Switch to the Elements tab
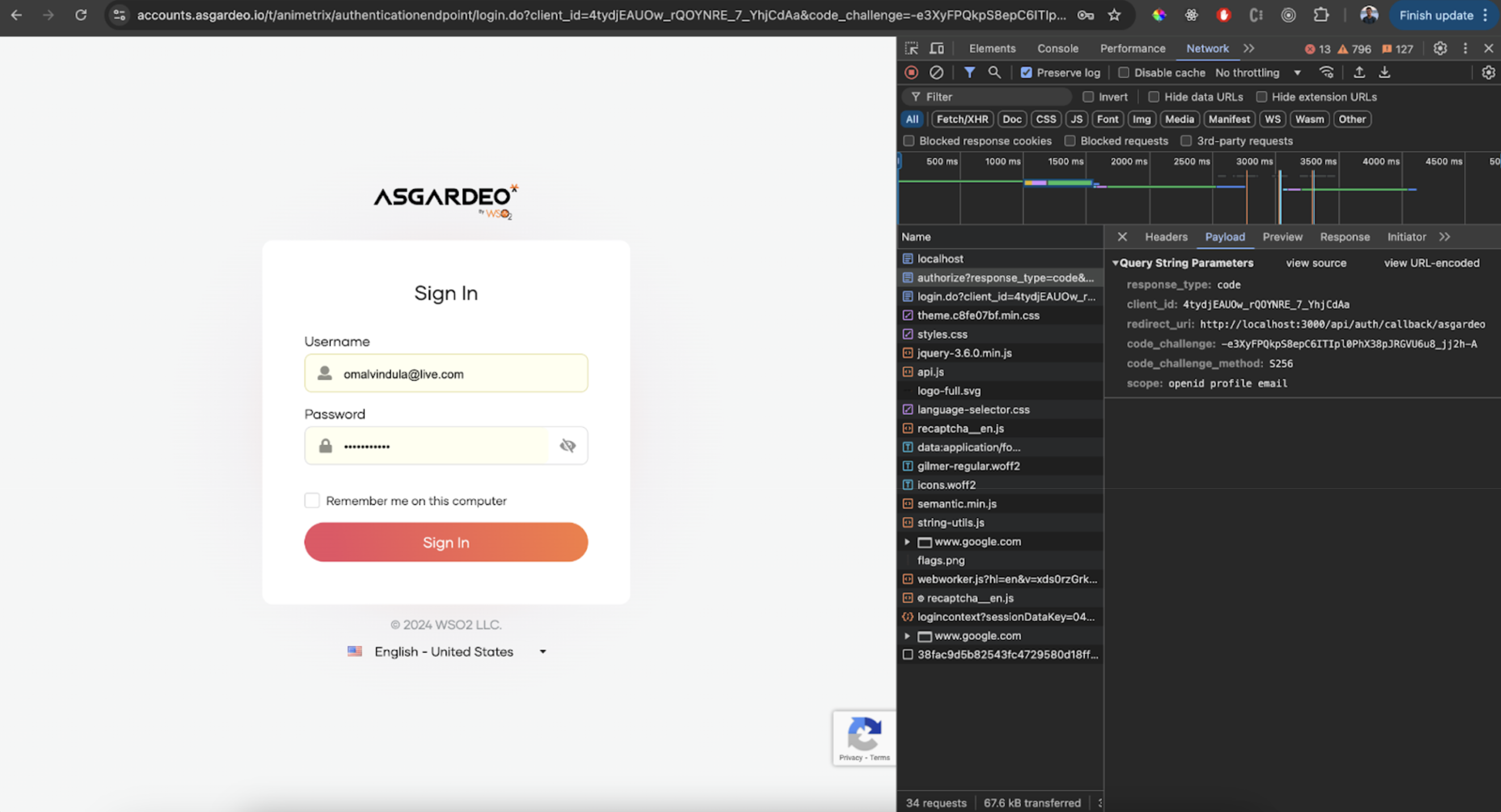This screenshot has width=1501, height=812. click(992, 48)
